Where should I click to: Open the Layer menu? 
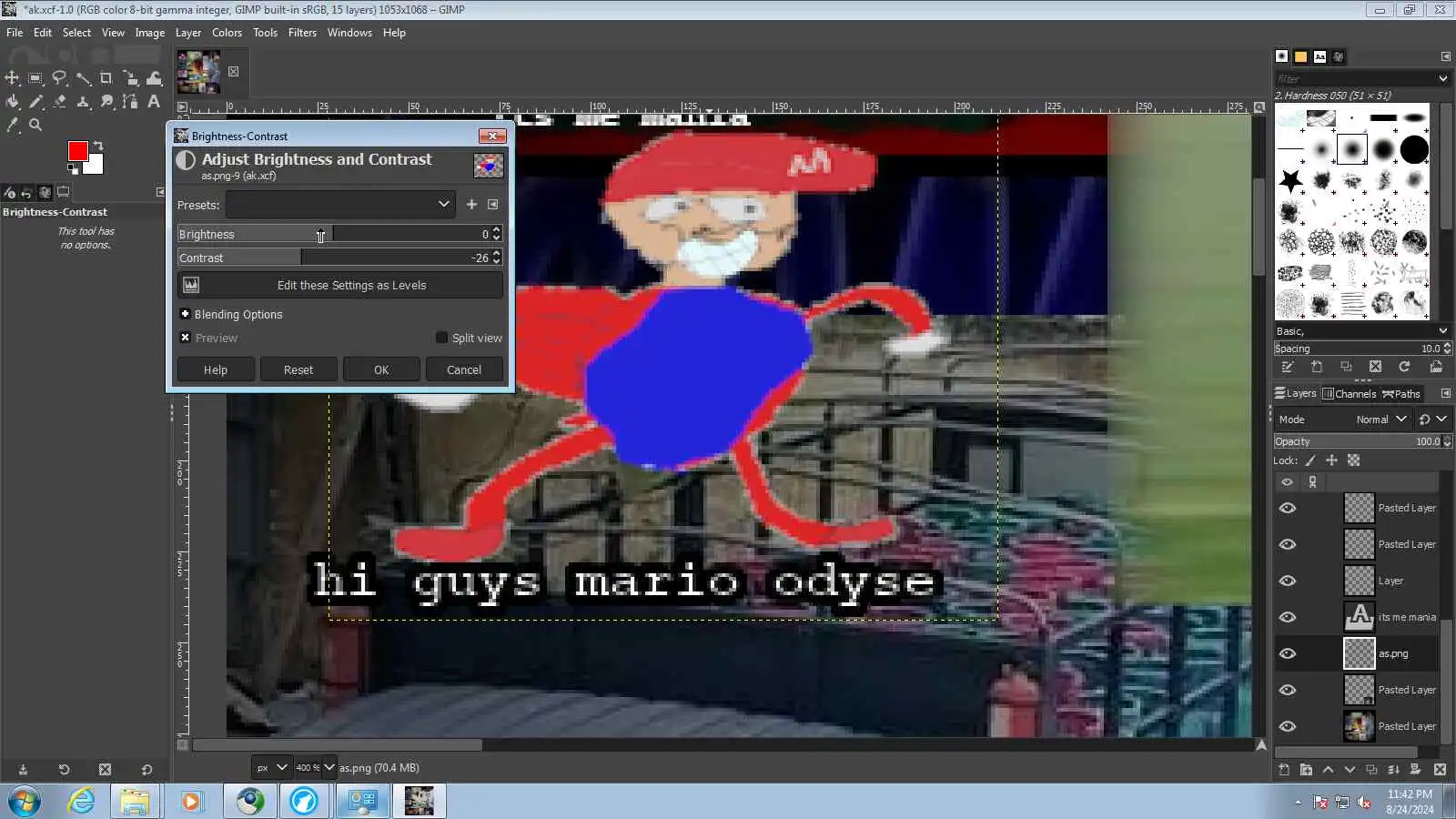point(188,33)
